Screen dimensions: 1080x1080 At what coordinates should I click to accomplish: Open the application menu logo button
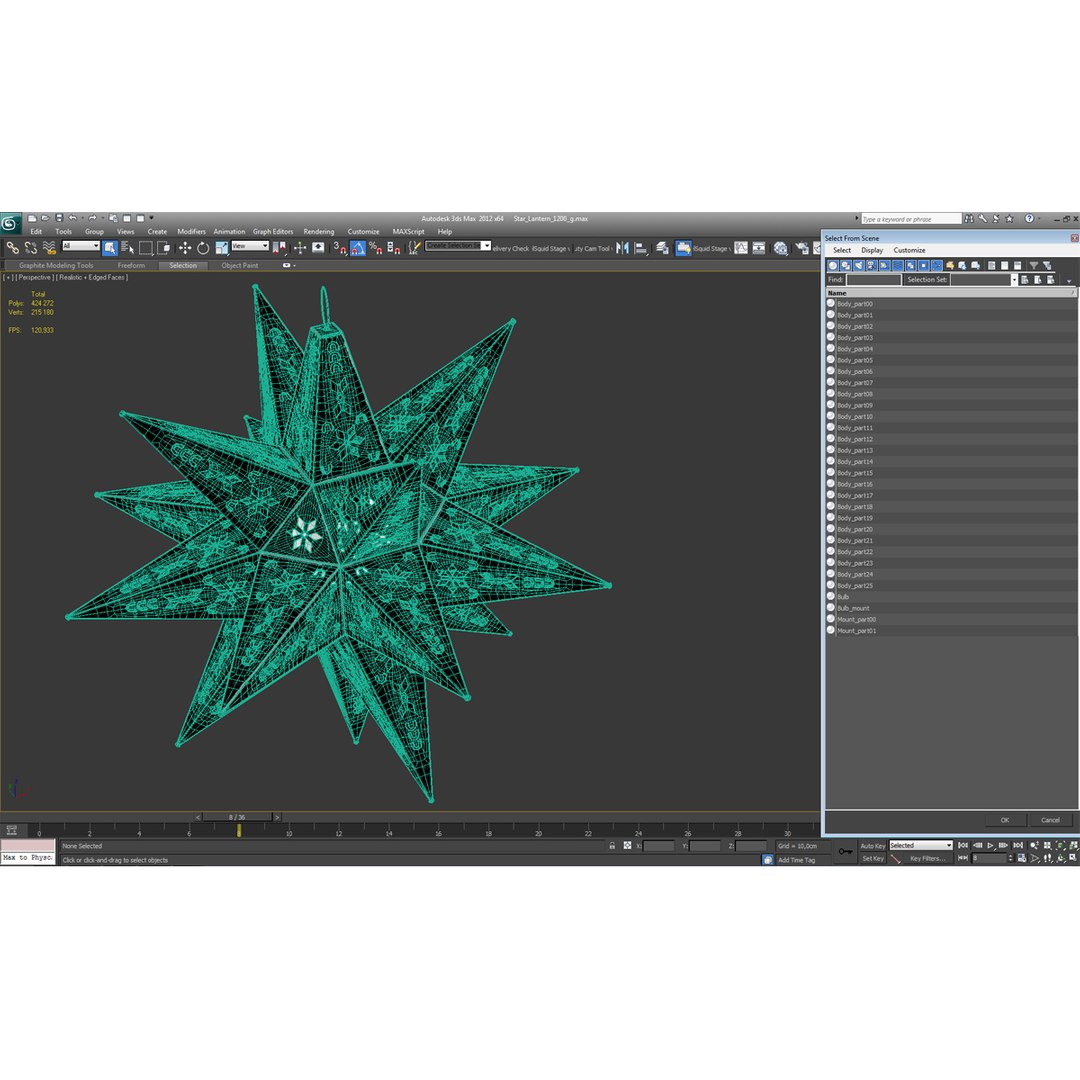click(10, 223)
